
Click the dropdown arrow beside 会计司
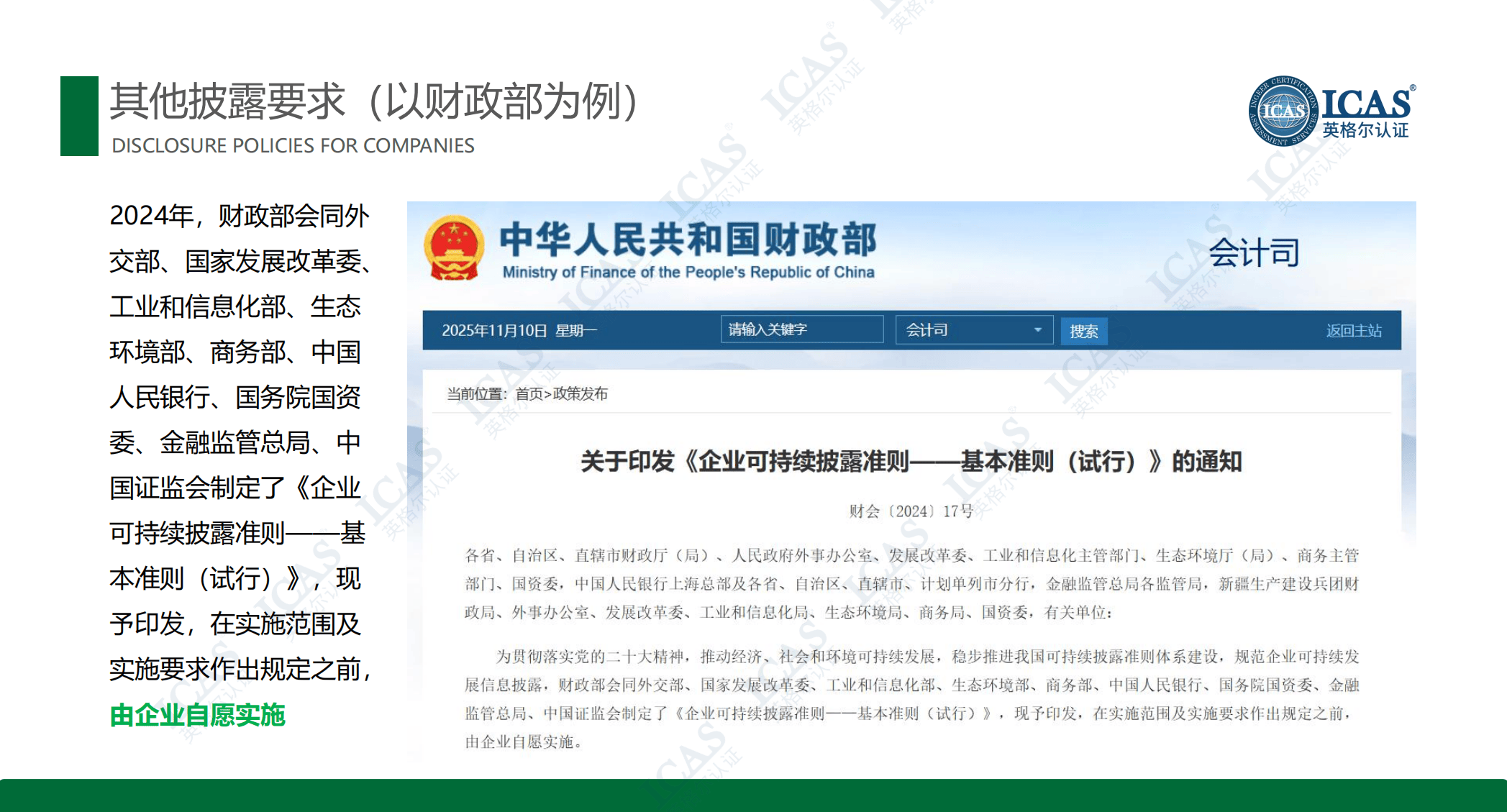(1037, 329)
